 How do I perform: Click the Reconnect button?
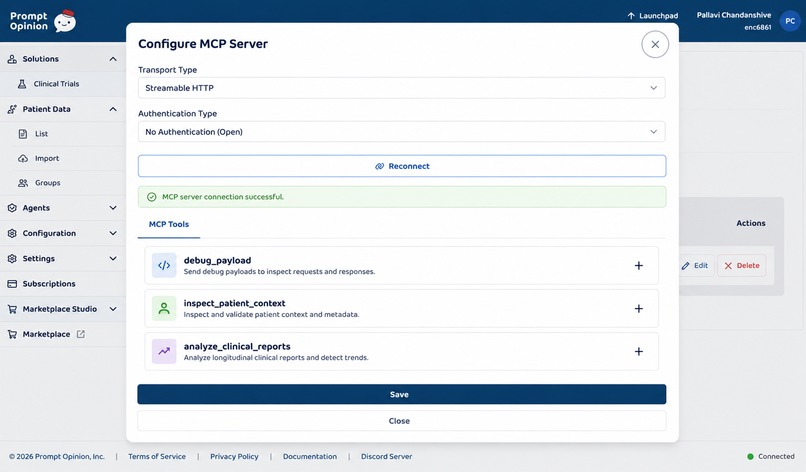[401, 166]
